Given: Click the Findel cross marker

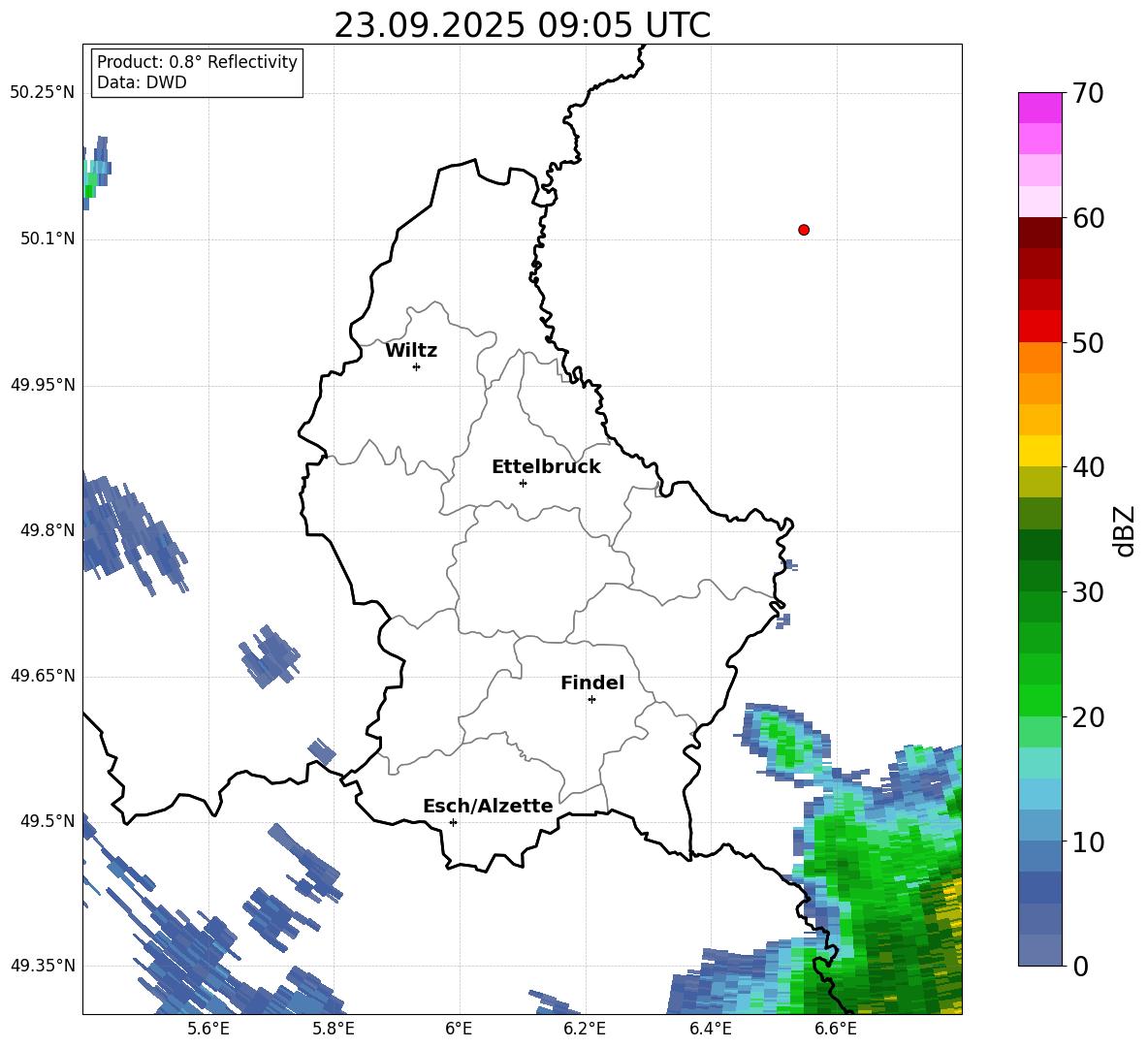Looking at the screenshot, I should pyautogui.click(x=591, y=700).
